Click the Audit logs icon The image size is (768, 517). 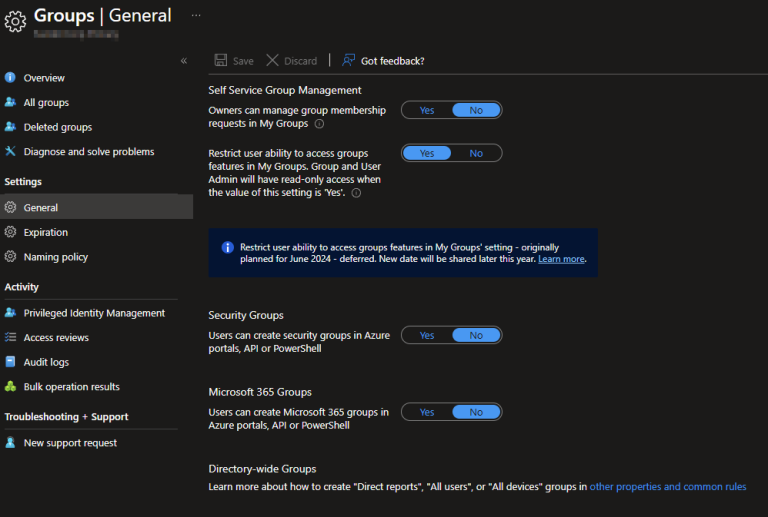10,361
